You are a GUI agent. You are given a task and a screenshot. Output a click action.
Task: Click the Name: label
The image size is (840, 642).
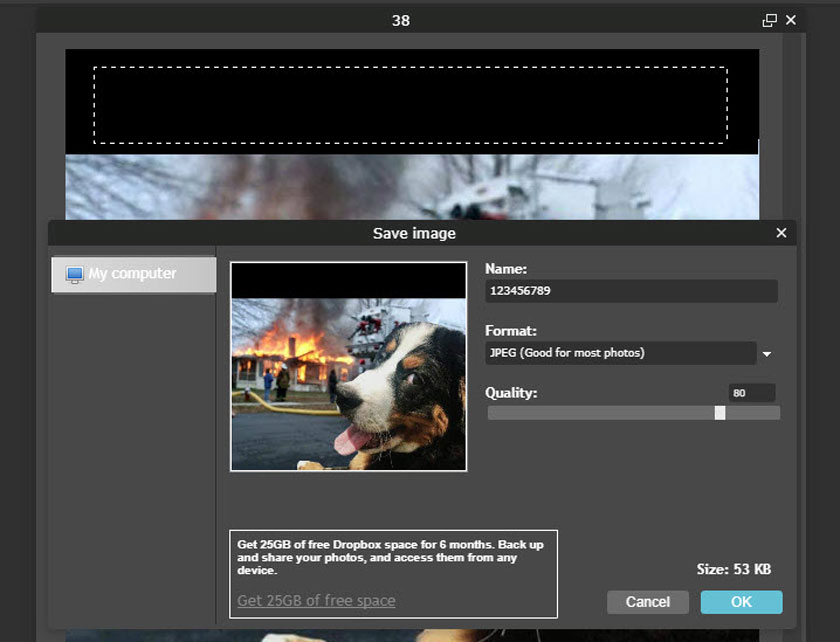coord(506,269)
